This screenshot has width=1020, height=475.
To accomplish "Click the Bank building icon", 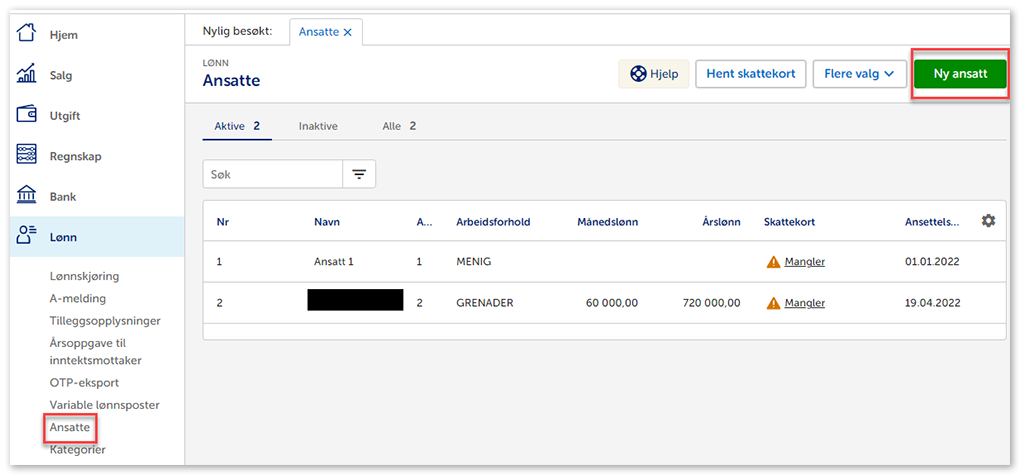I will pyautogui.click(x=27, y=196).
